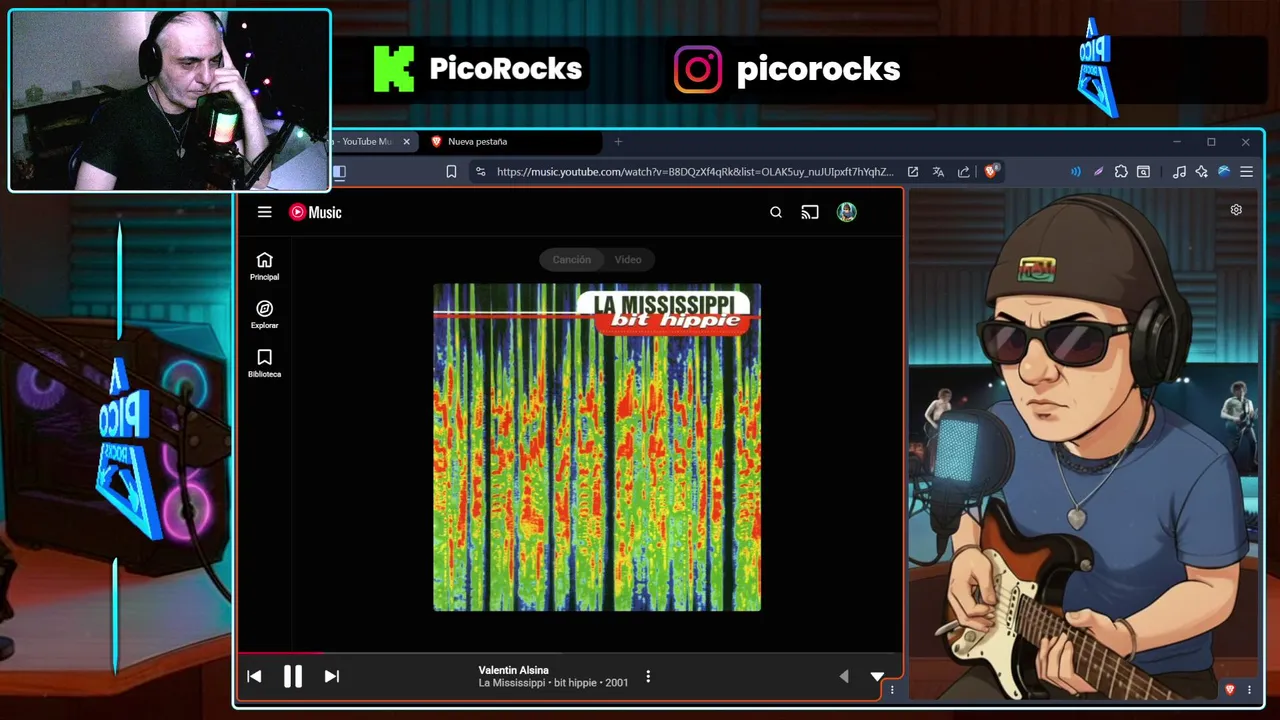Open the YouTube Music hamburger guide menu

tap(264, 212)
